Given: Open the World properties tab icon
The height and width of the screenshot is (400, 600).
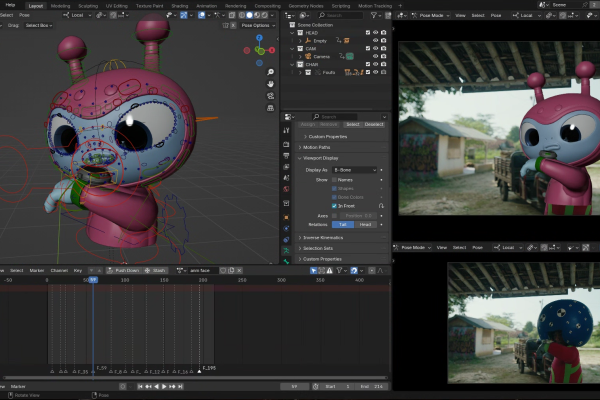Looking at the screenshot, I should 286,189.
